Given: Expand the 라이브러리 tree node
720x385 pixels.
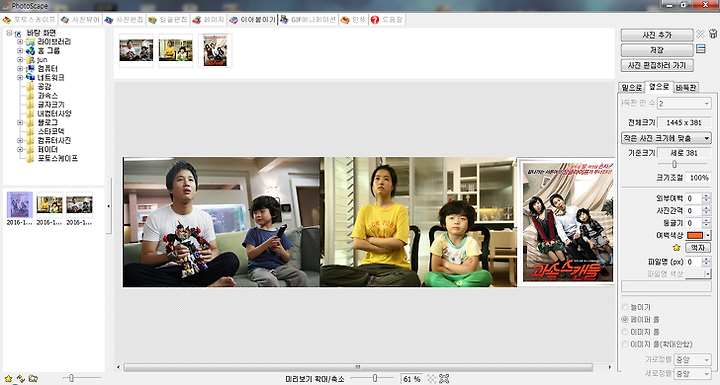Looking at the screenshot, I should pyautogui.click(x=20, y=42).
